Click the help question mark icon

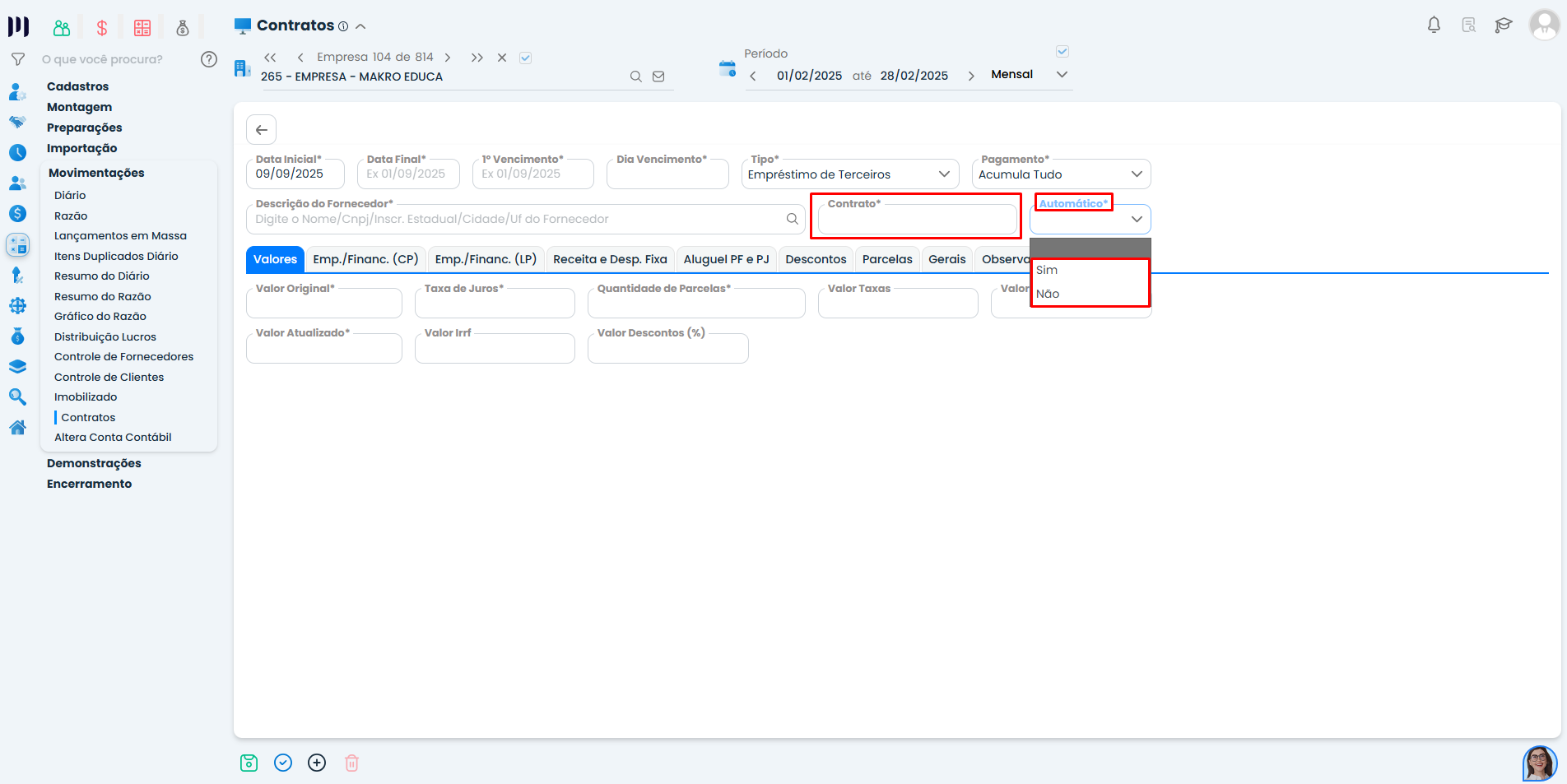(209, 59)
